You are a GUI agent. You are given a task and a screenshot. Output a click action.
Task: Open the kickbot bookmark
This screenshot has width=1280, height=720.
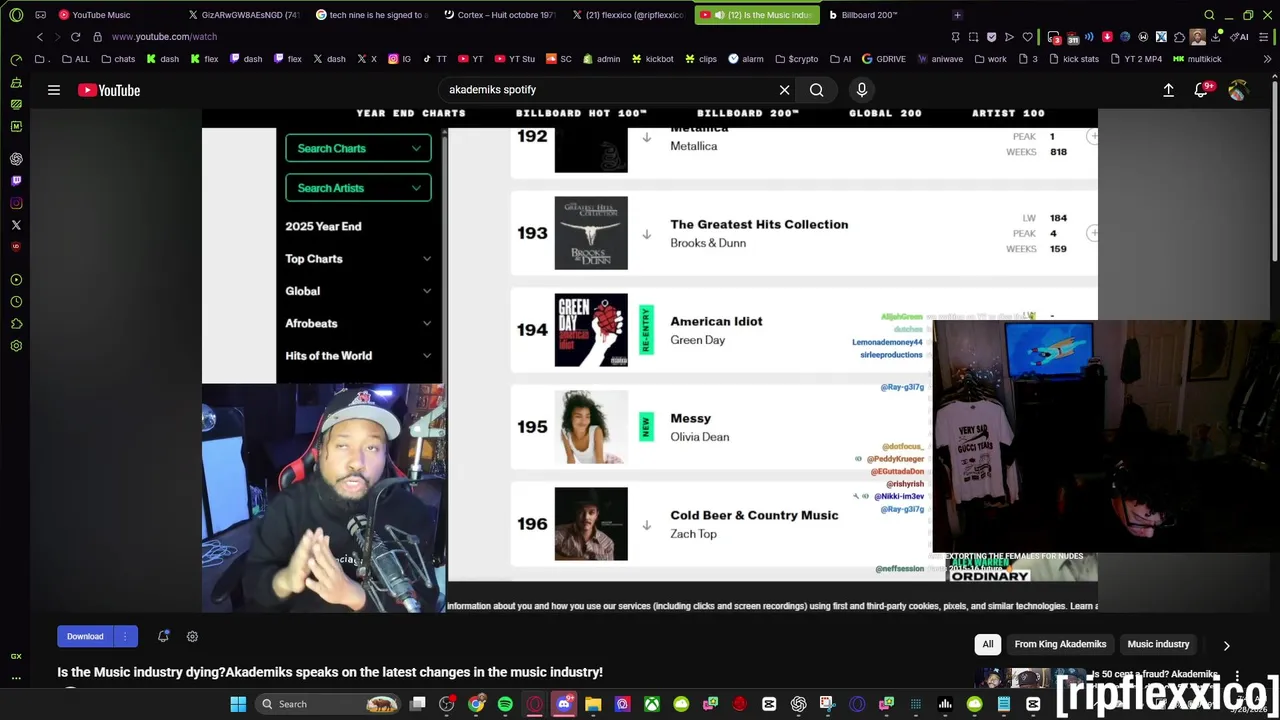click(x=652, y=59)
